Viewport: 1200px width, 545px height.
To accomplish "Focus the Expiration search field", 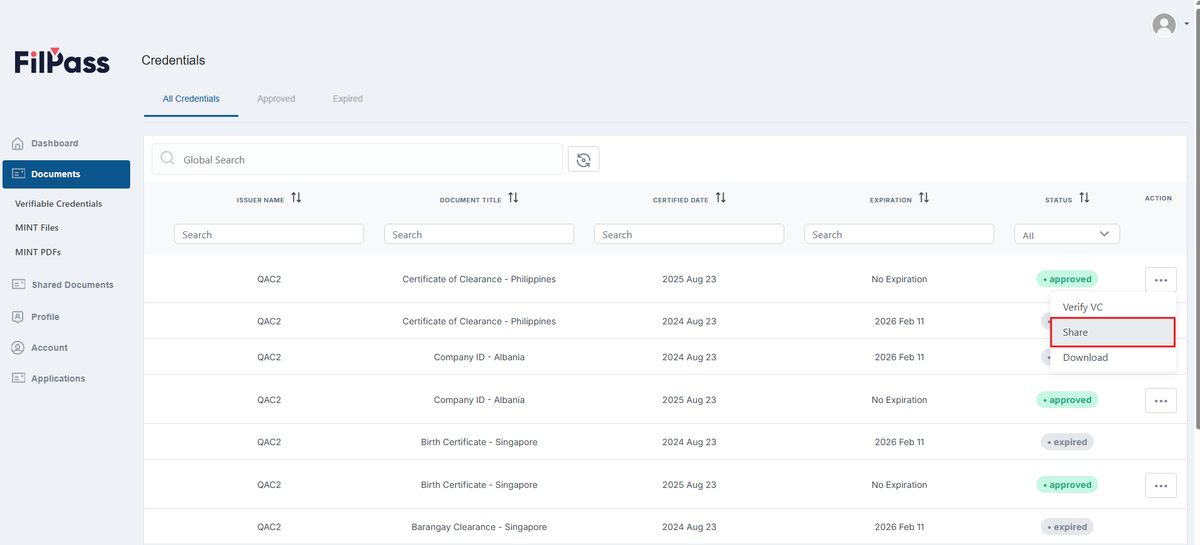I will click(899, 234).
